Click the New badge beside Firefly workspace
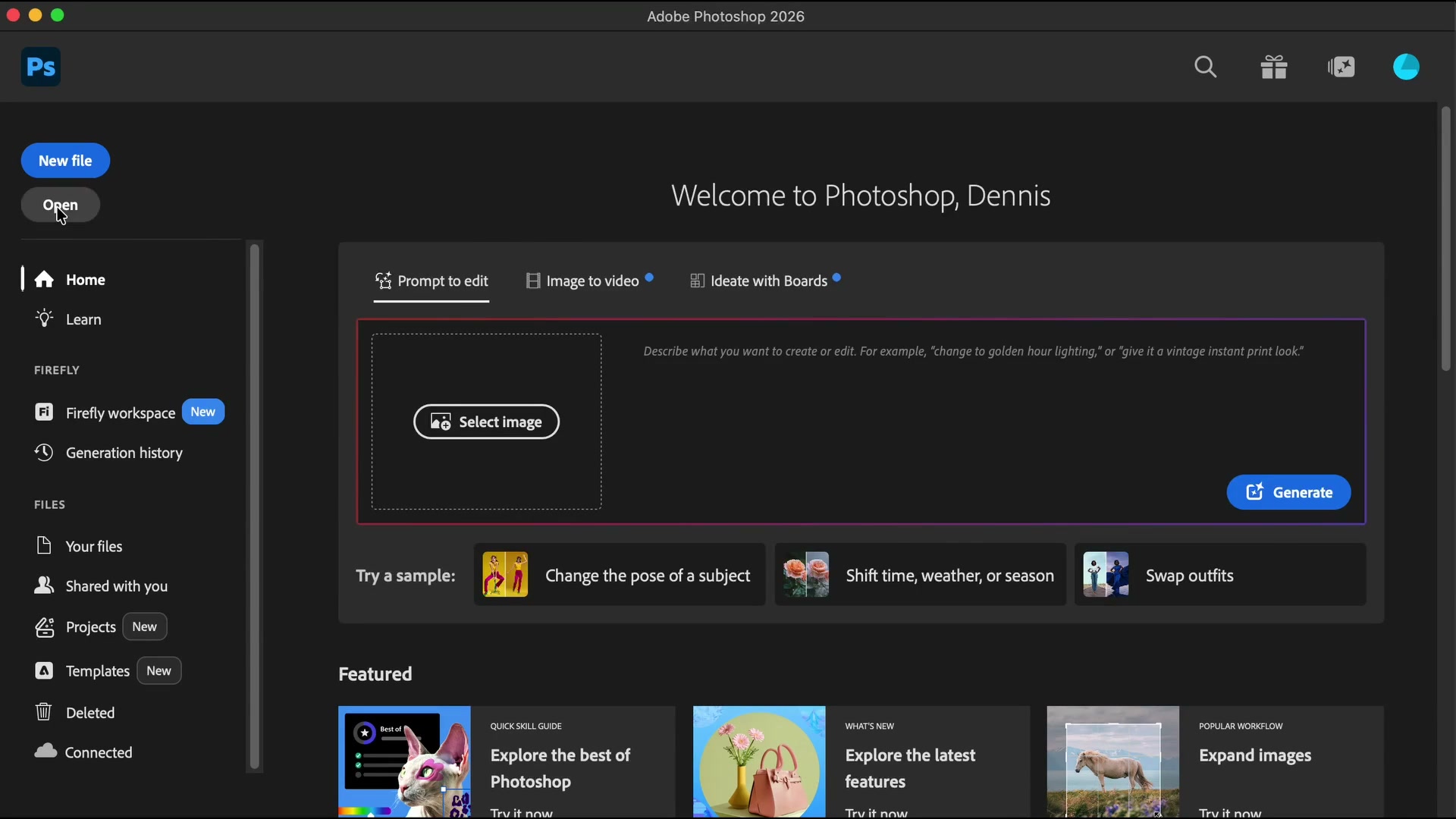This screenshot has height=819, width=1456. pyautogui.click(x=203, y=412)
